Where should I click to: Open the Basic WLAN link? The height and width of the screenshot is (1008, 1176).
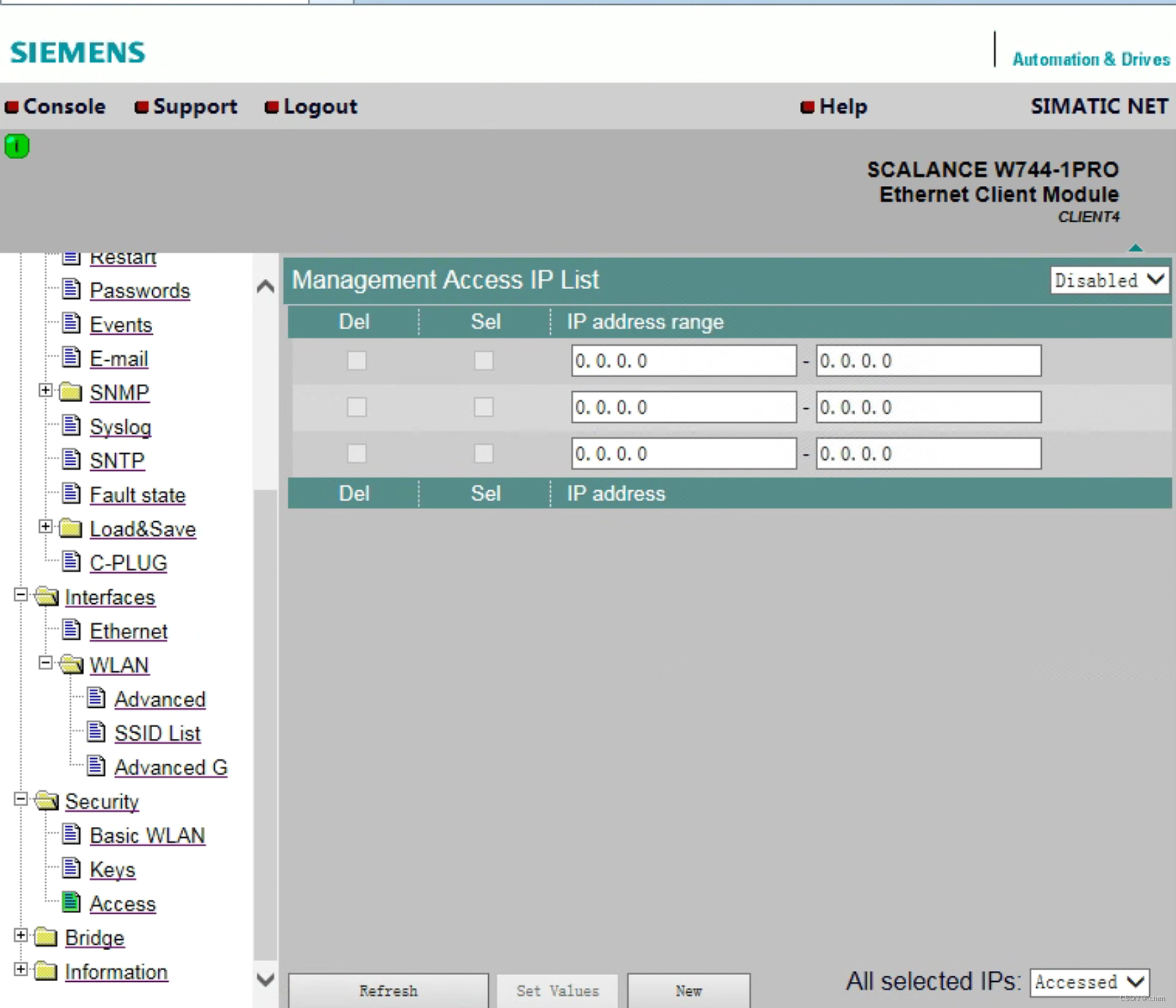[x=147, y=835]
